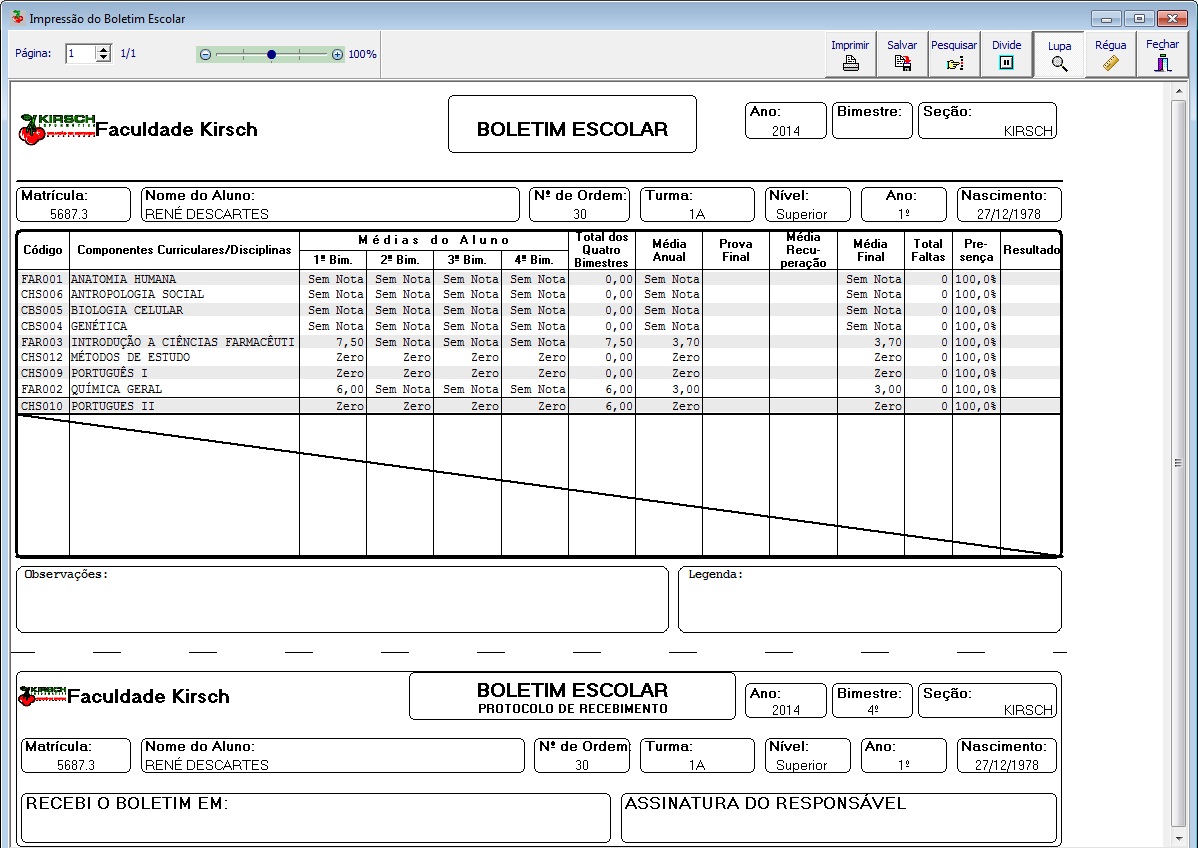Click the 3,70 Média Anual value
1198x848 pixels.
685,342
